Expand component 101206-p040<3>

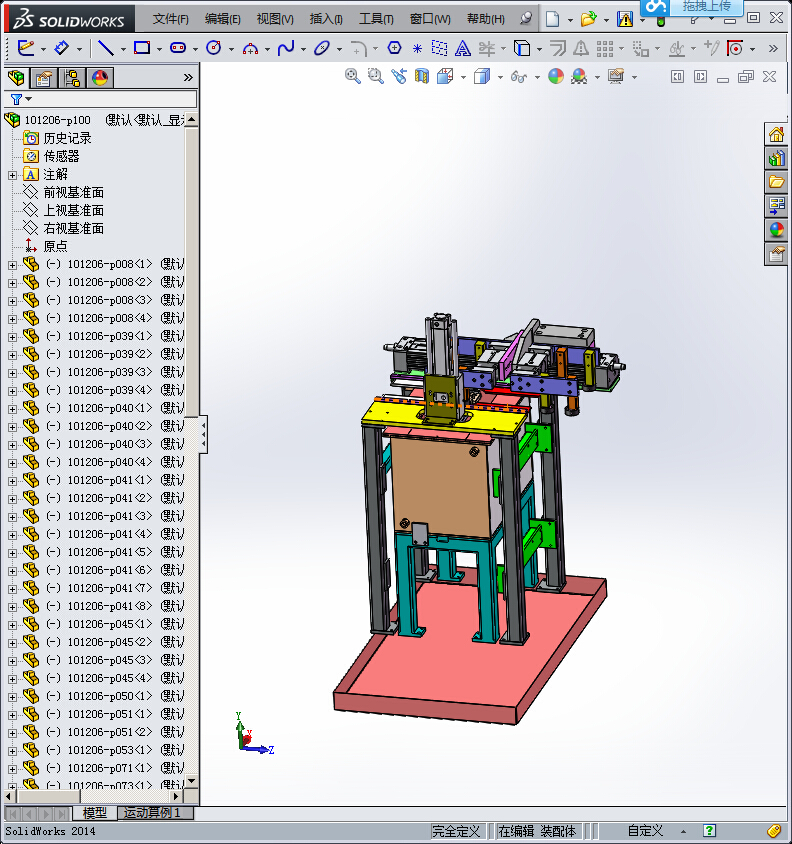click(x=12, y=445)
